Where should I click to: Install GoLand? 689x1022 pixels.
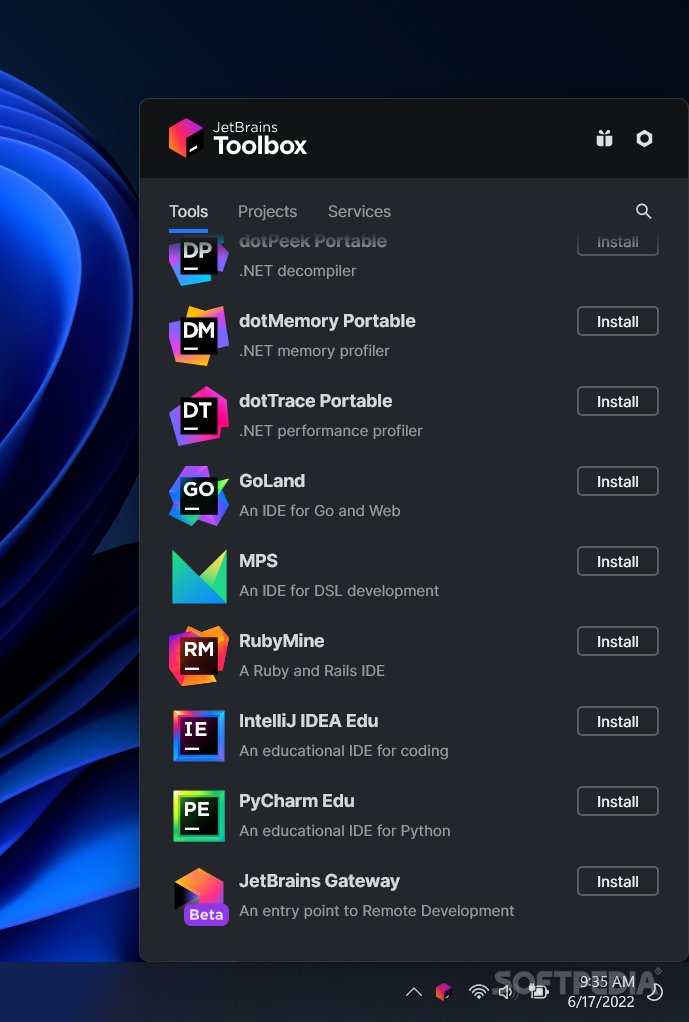617,482
